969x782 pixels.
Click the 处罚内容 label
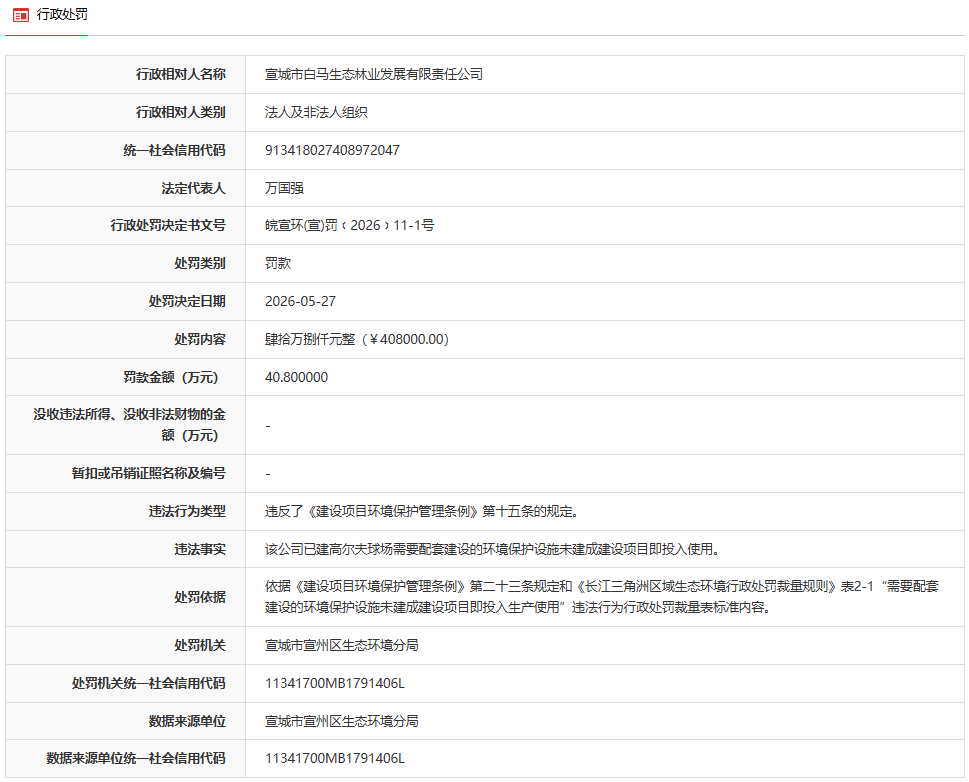pyautogui.click(x=200, y=339)
